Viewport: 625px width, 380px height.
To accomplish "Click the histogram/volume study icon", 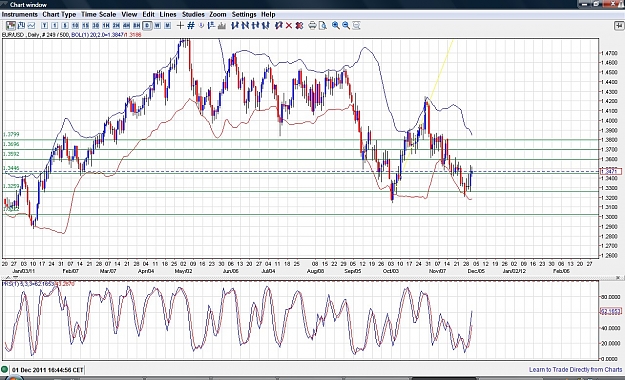I will click(x=221, y=26).
